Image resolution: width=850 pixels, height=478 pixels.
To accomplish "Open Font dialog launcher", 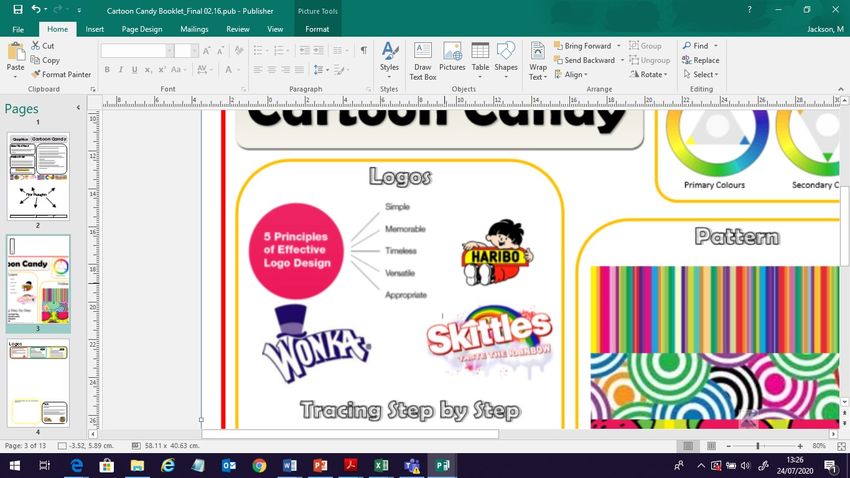I will point(243,89).
